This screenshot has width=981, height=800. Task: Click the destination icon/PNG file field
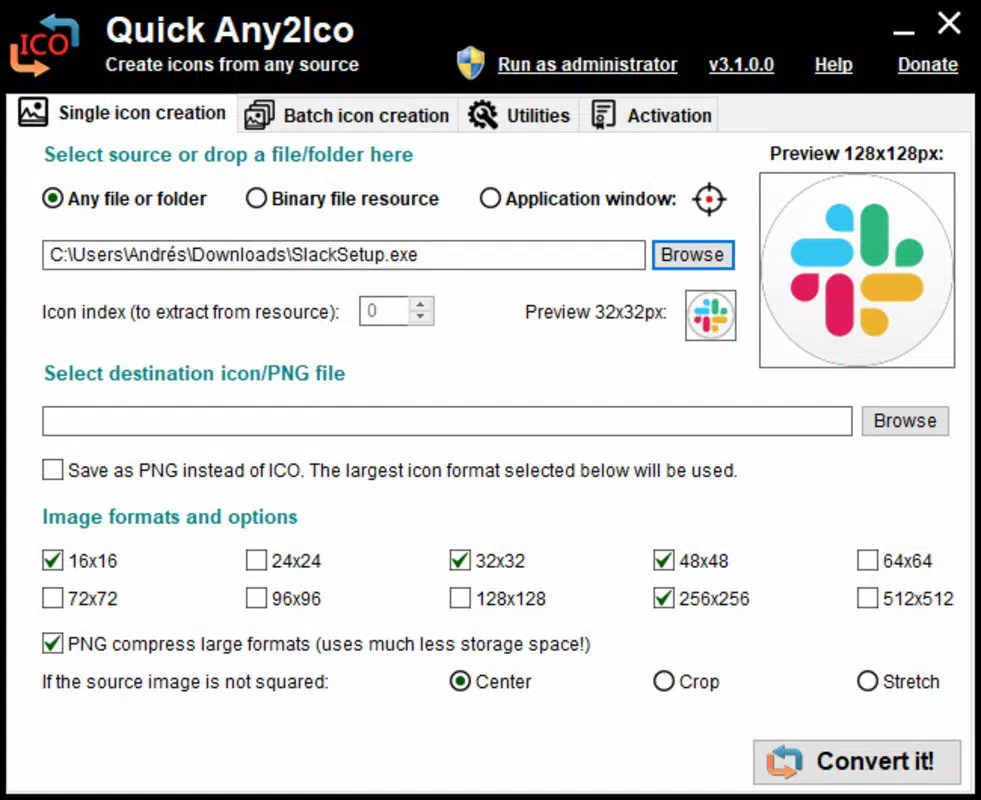tap(447, 421)
